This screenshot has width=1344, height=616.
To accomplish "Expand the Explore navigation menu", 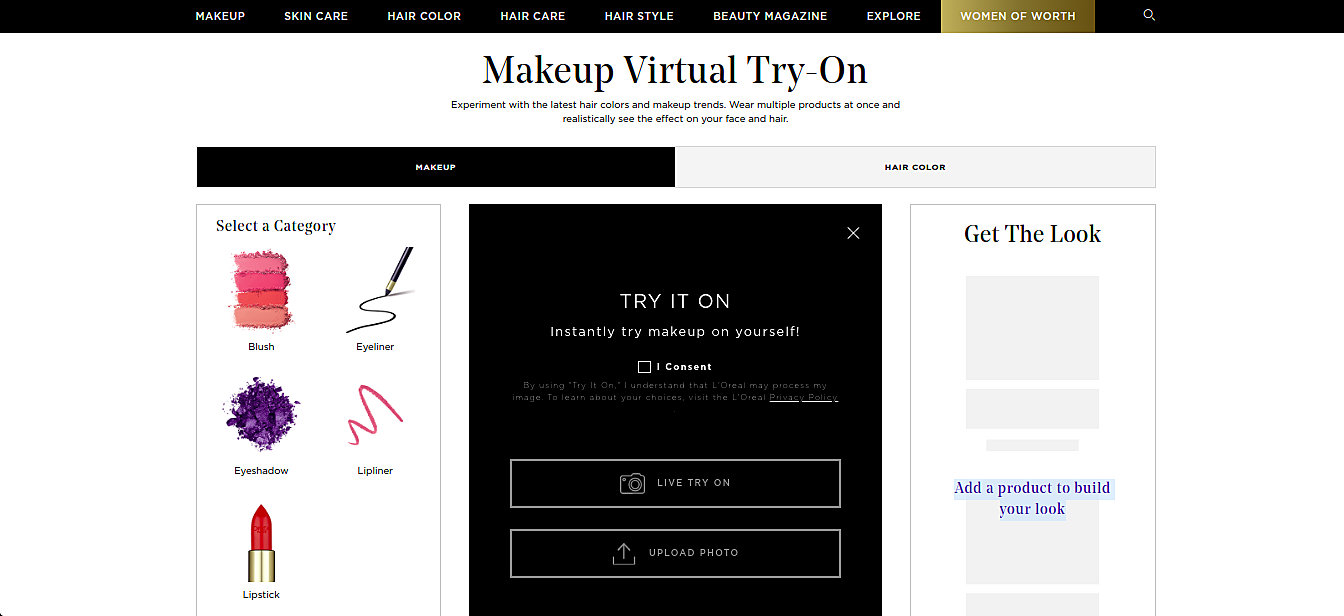I will pyautogui.click(x=893, y=16).
